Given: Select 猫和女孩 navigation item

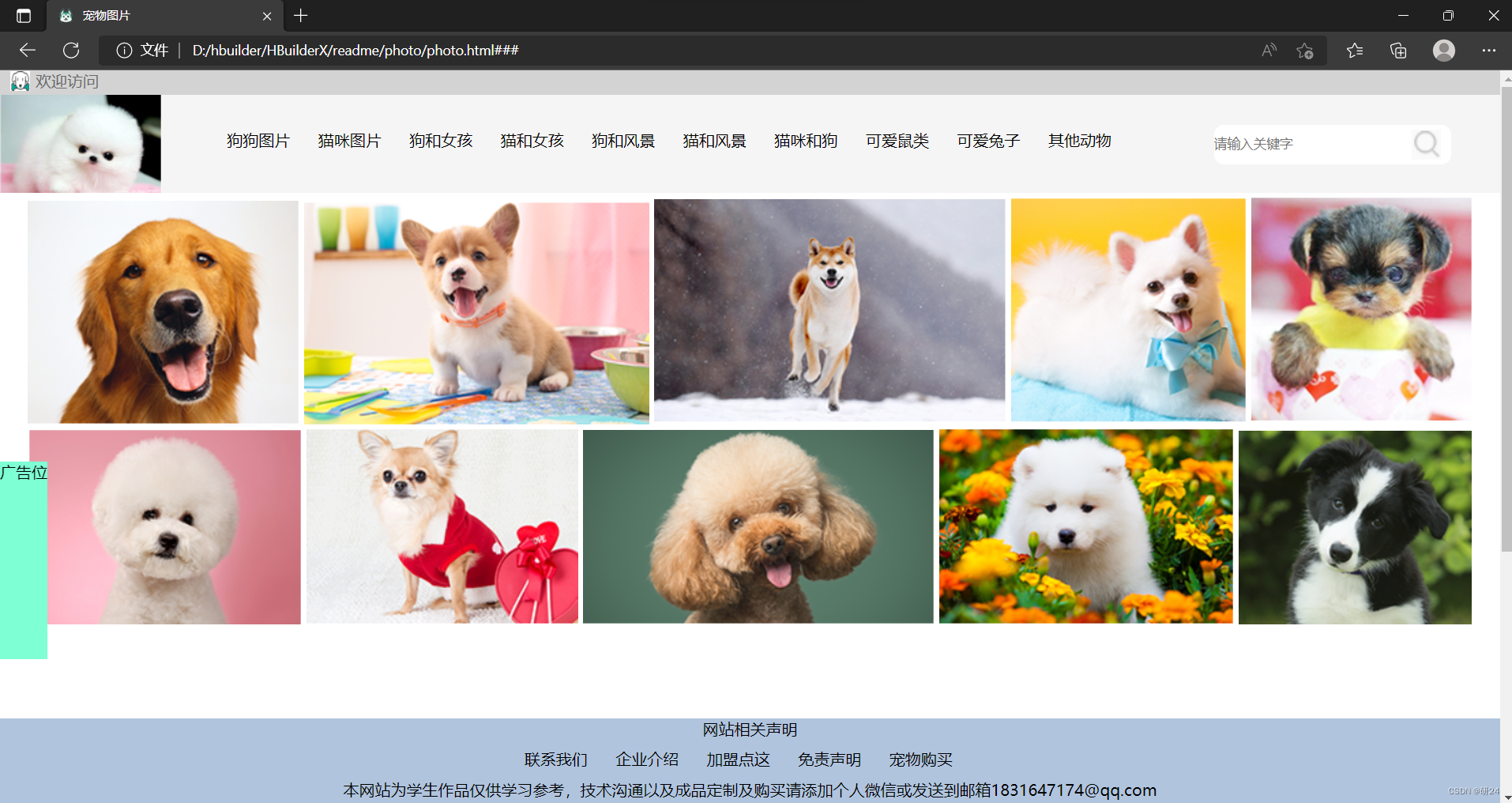Looking at the screenshot, I should (532, 141).
